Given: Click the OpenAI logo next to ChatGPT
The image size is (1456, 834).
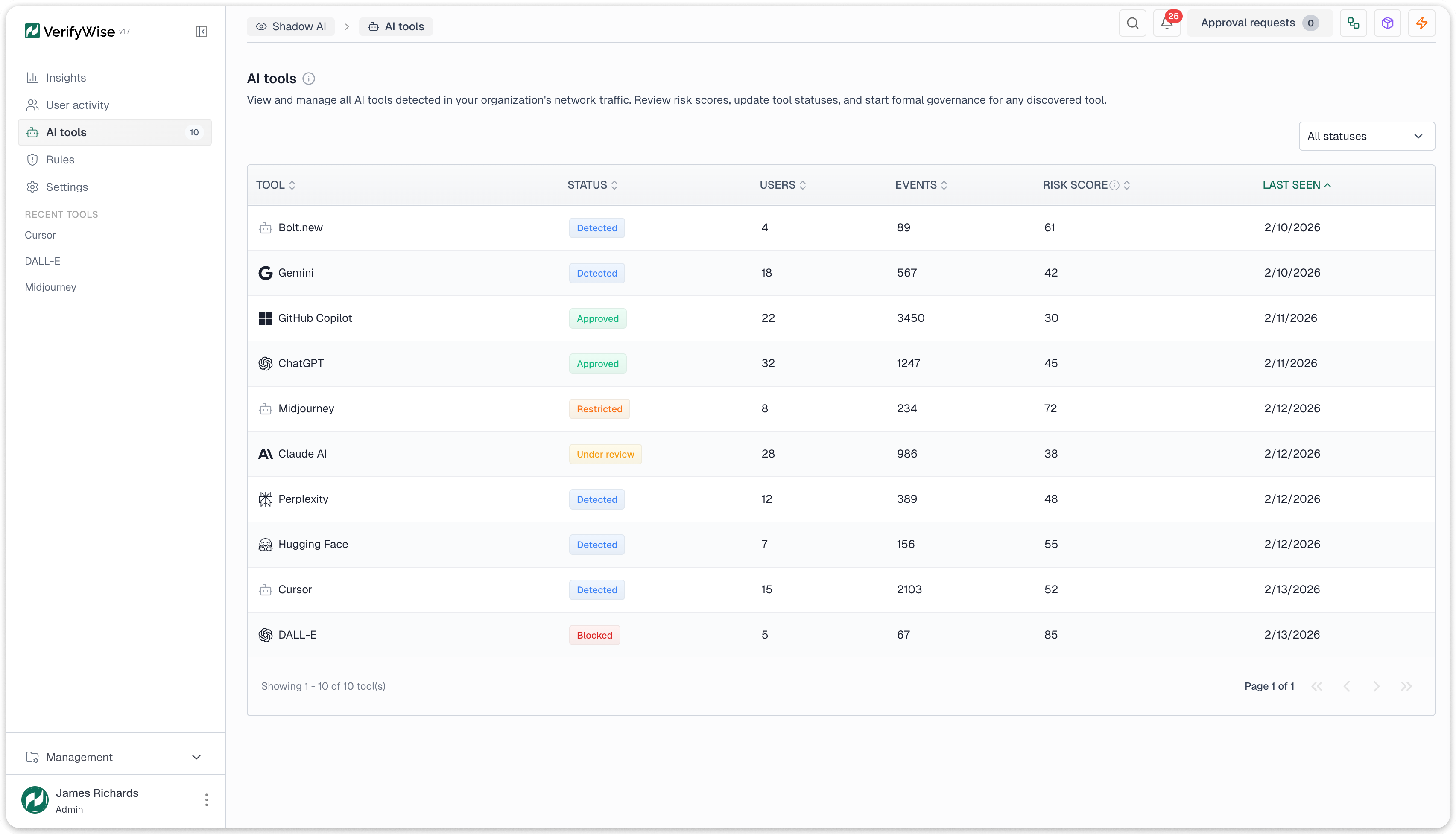Looking at the screenshot, I should coord(266,363).
